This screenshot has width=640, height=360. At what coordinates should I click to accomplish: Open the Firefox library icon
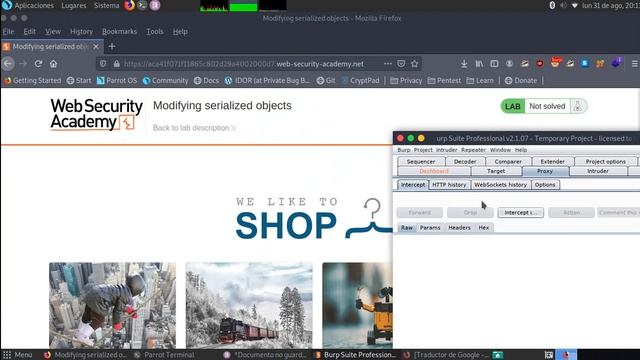[479, 64]
